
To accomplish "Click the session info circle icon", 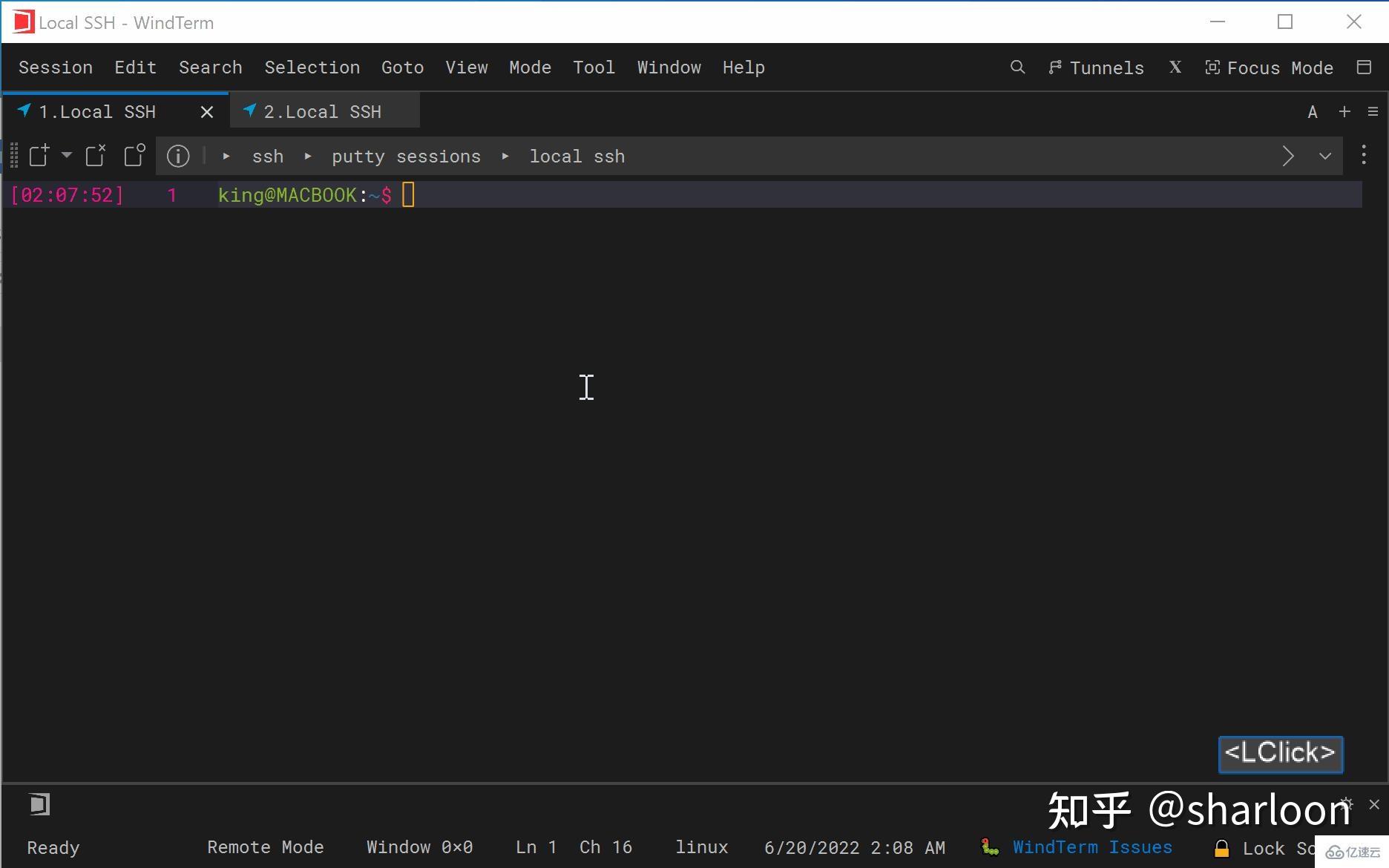I will [177, 156].
